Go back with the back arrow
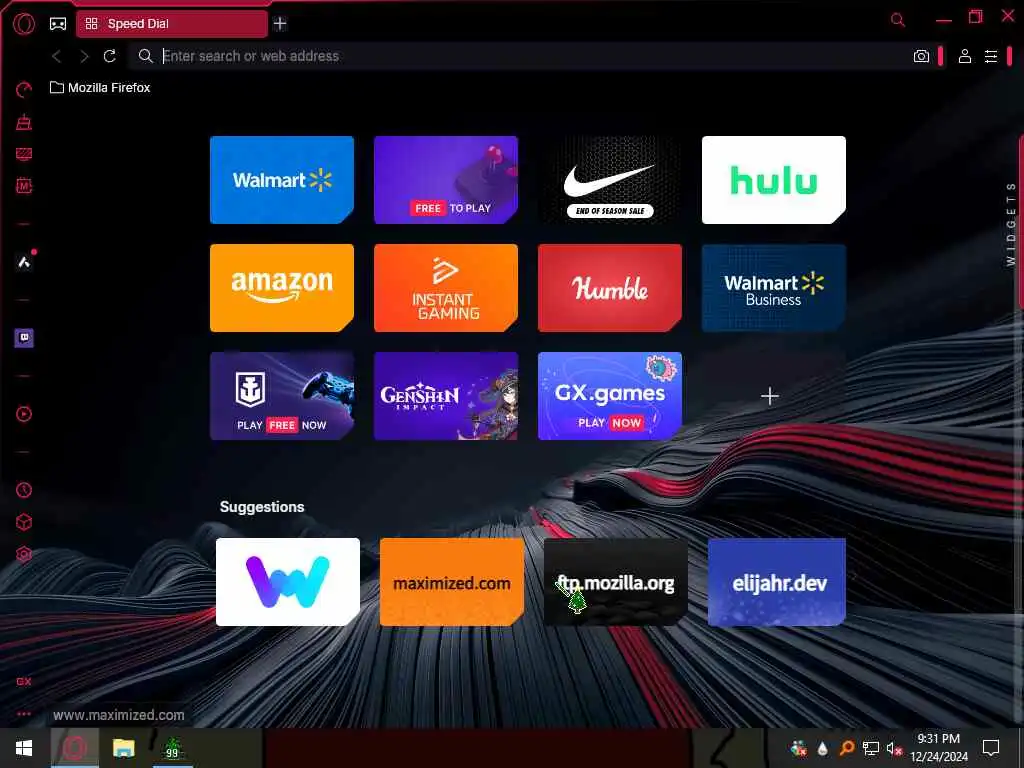 (57, 56)
